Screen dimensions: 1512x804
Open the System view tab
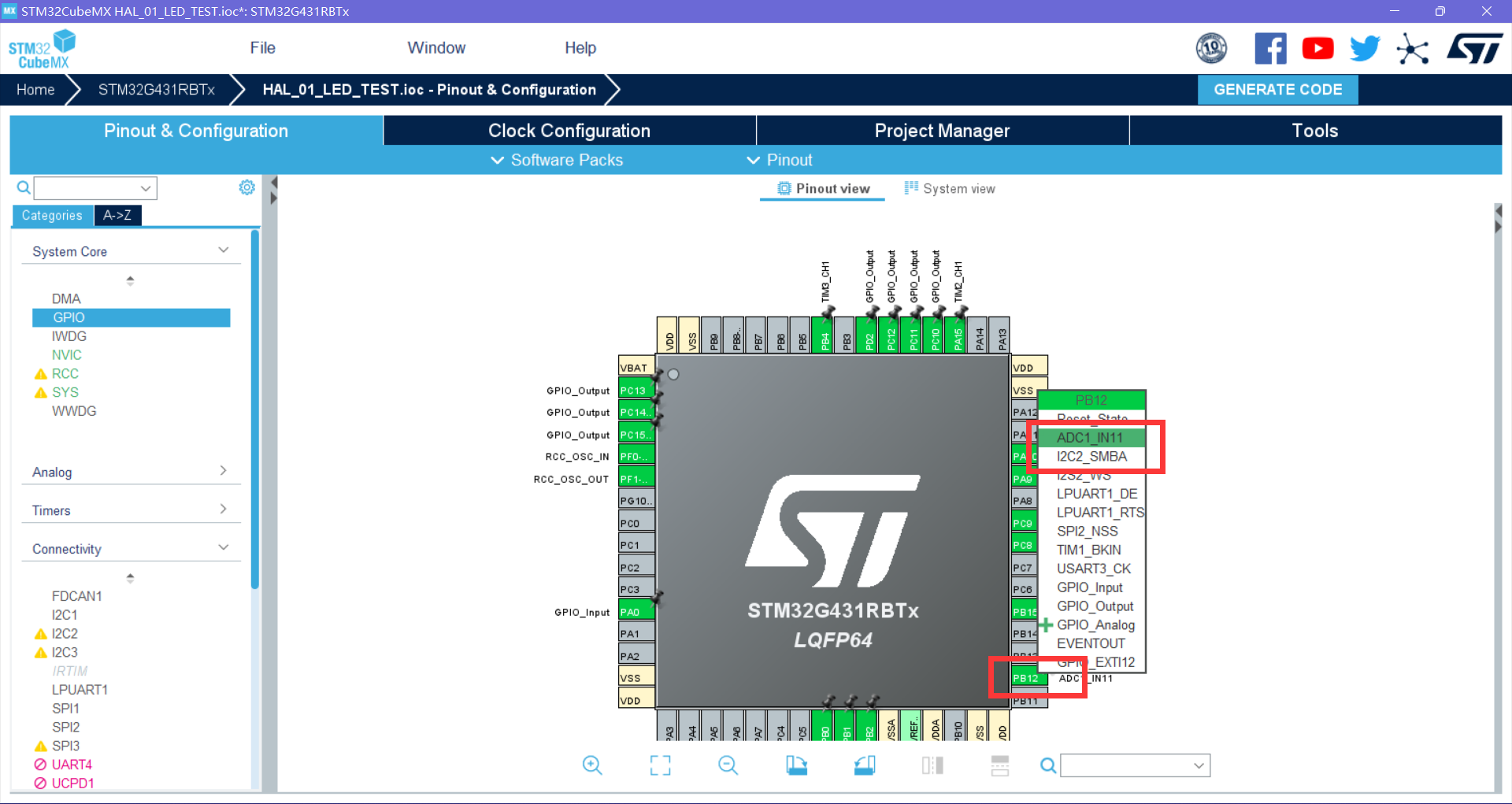coord(950,188)
